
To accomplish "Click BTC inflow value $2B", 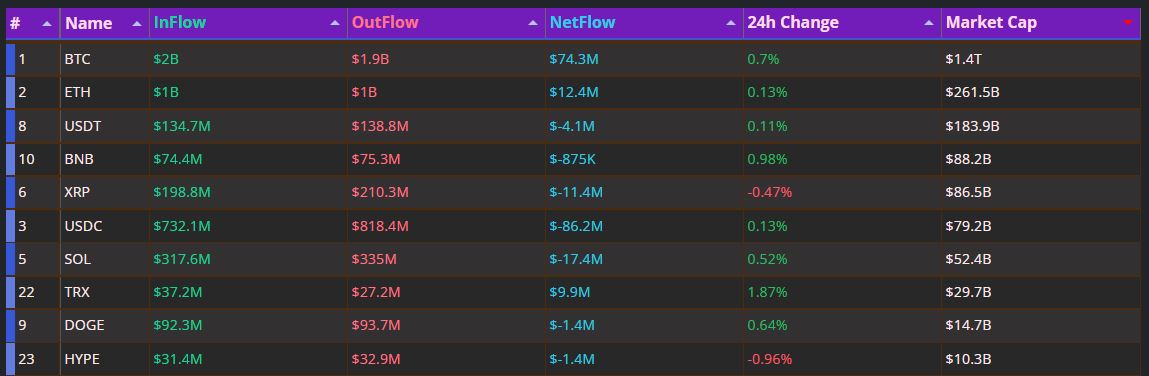I will [x=166, y=59].
